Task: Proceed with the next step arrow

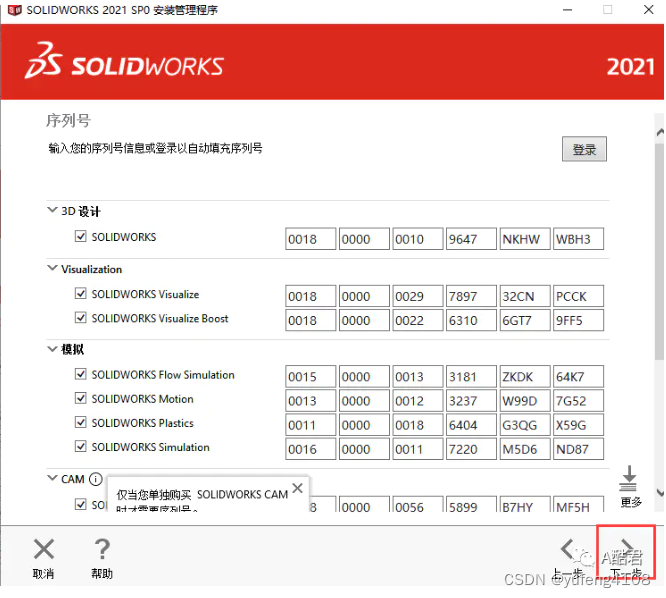Action: click(627, 548)
